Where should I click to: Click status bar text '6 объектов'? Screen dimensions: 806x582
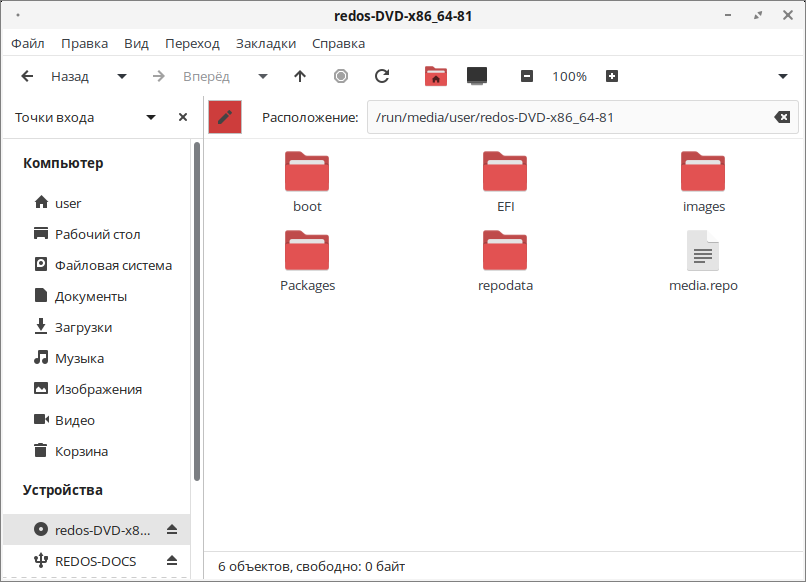click(255, 567)
